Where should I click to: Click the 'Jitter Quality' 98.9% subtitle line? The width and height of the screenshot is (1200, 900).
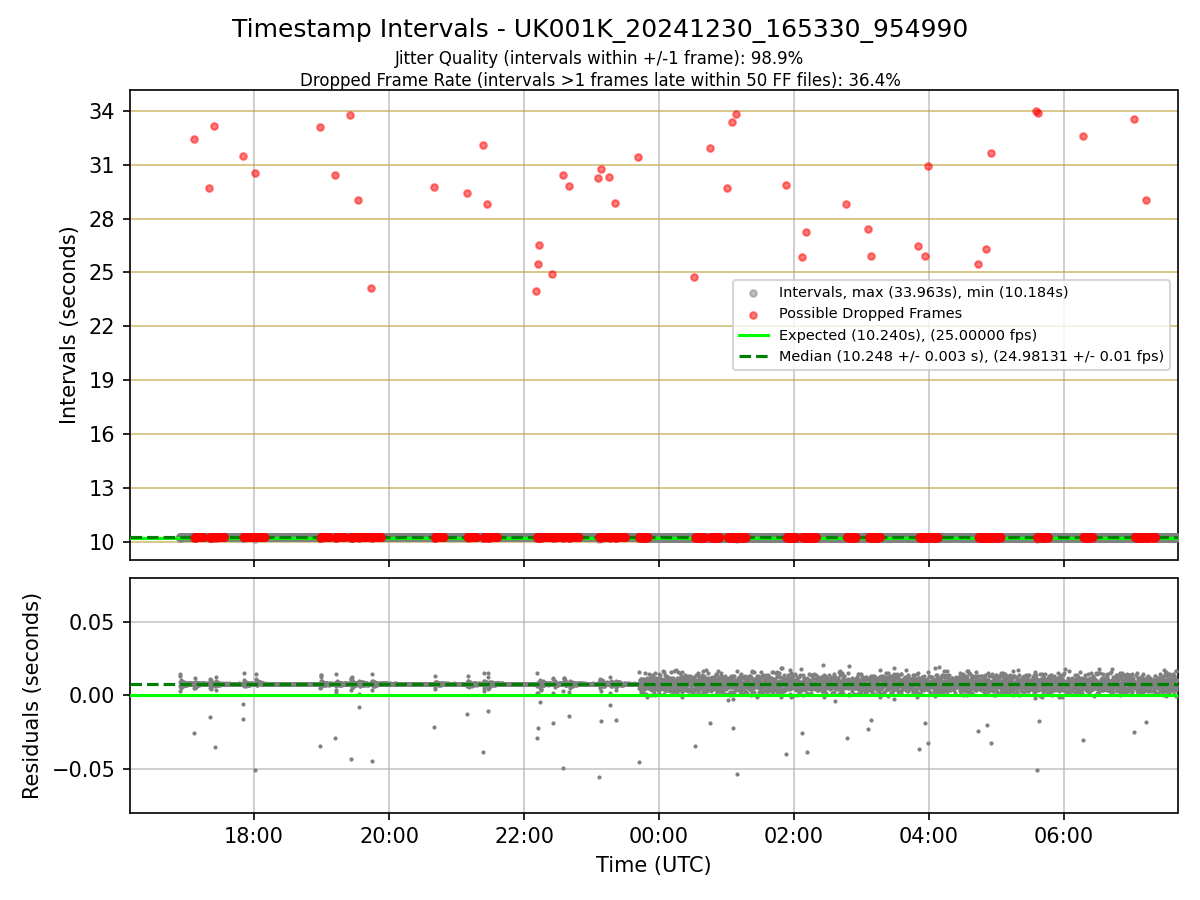tap(599, 59)
